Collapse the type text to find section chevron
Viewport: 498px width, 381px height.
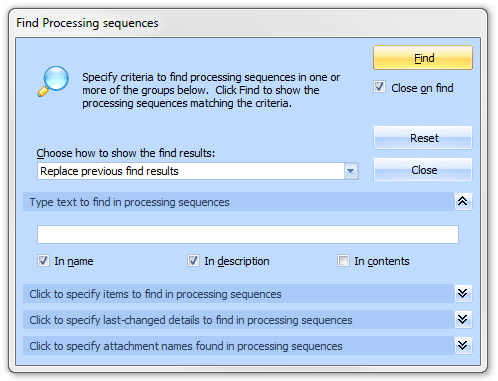[463, 201]
